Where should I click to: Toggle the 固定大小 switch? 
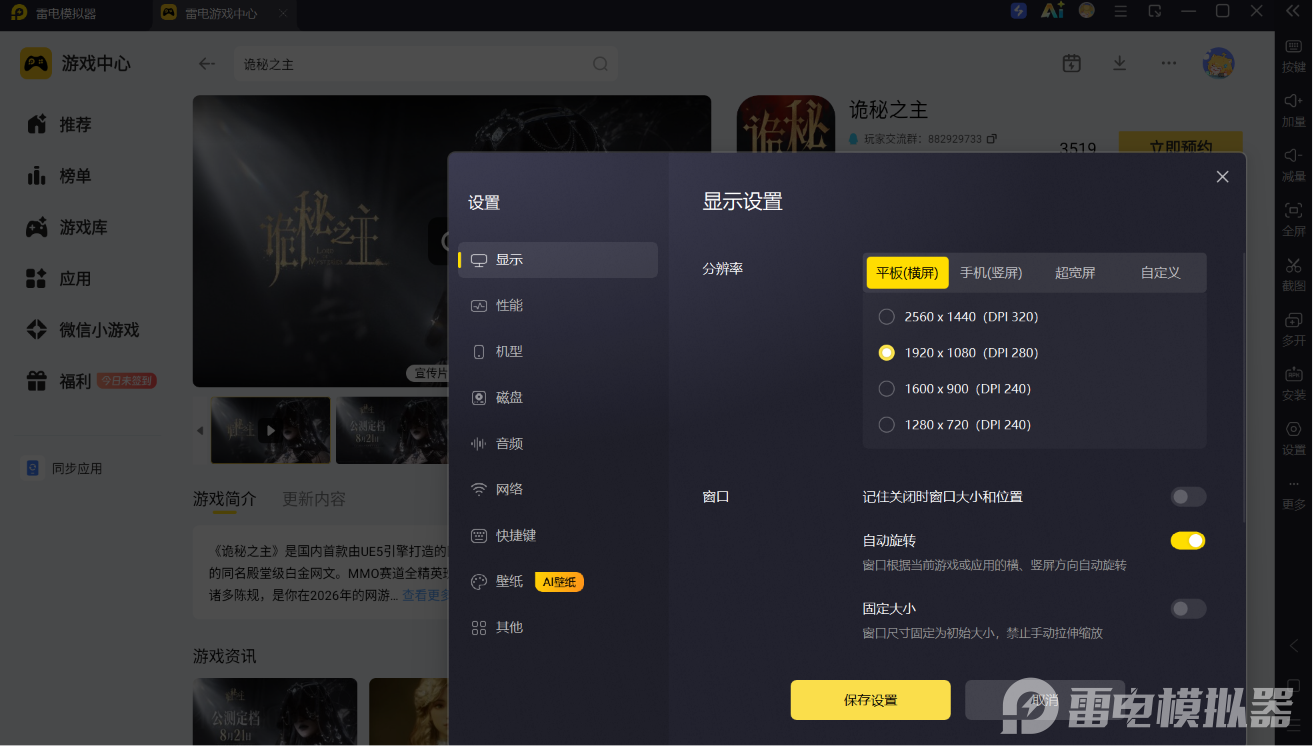[x=1188, y=609]
